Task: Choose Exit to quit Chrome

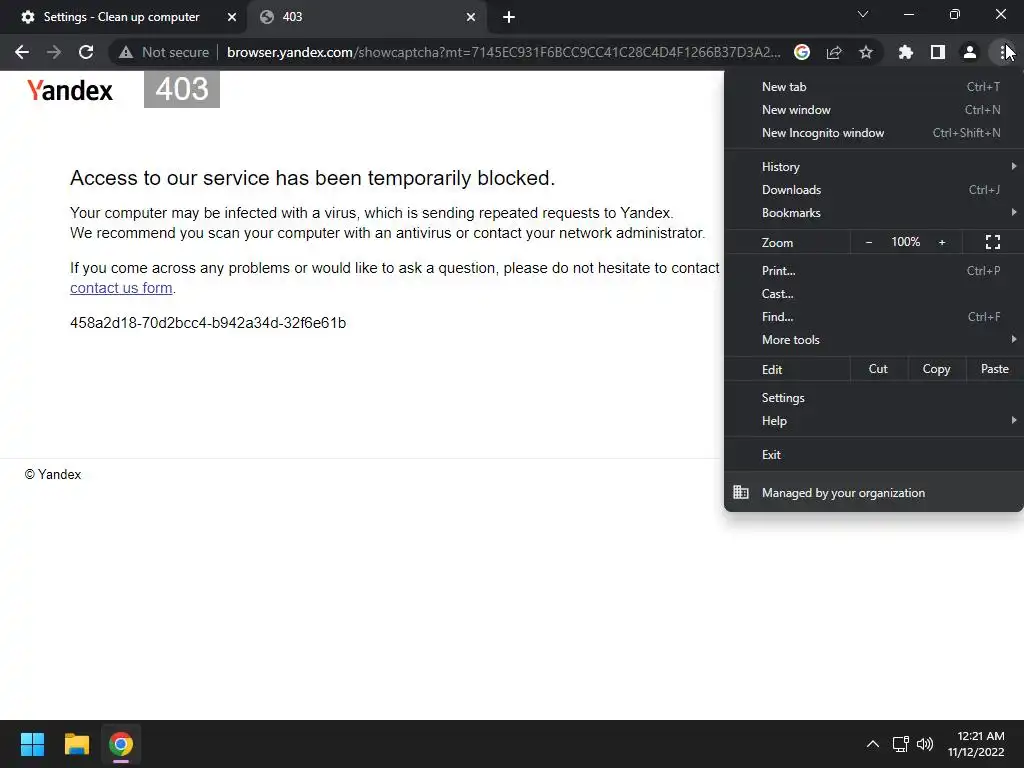Action: coord(874,455)
